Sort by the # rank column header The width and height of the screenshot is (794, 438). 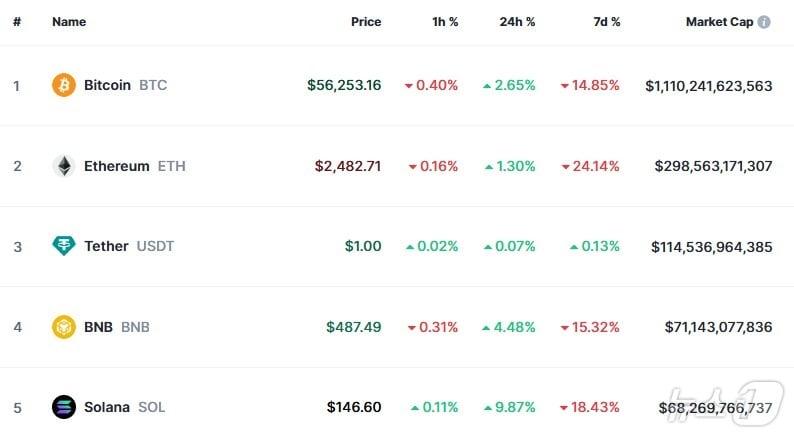click(x=17, y=21)
